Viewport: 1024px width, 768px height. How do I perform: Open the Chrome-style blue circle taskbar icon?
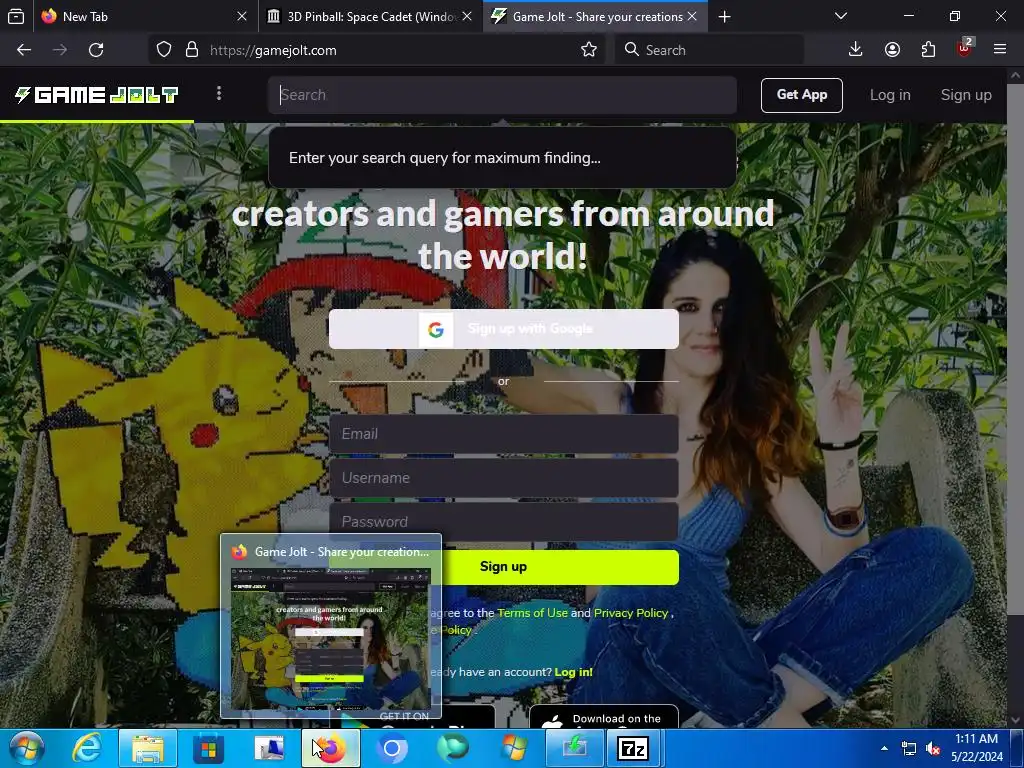(392, 748)
